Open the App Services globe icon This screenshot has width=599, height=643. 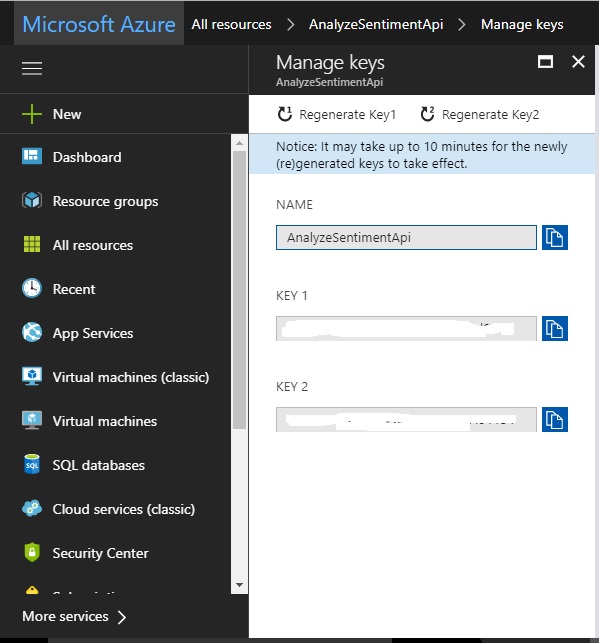(32, 332)
